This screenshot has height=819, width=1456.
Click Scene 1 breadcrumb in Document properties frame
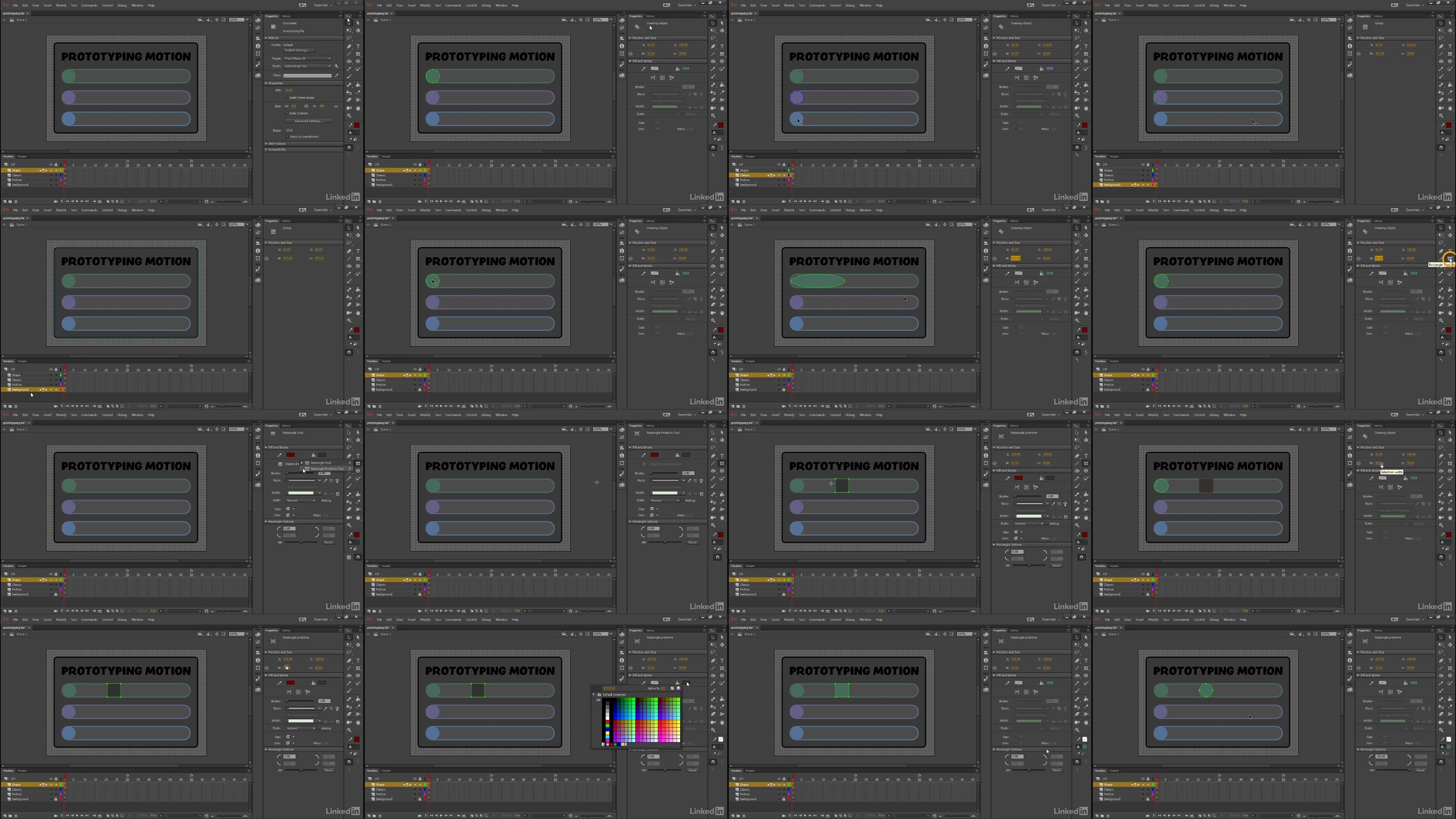tap(21, 20)
